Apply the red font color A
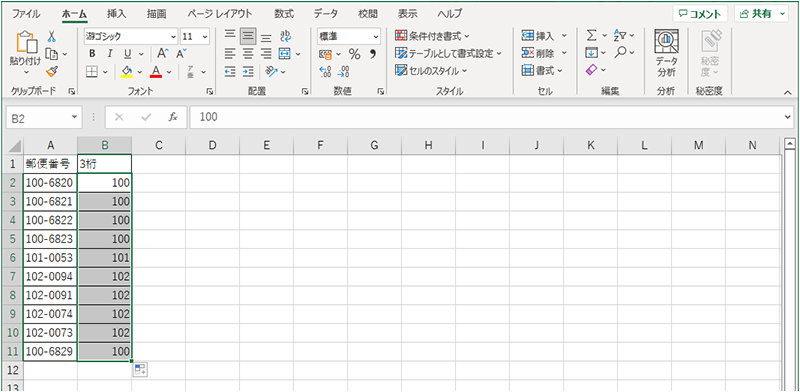800x392 pixels. coord(156,71)
